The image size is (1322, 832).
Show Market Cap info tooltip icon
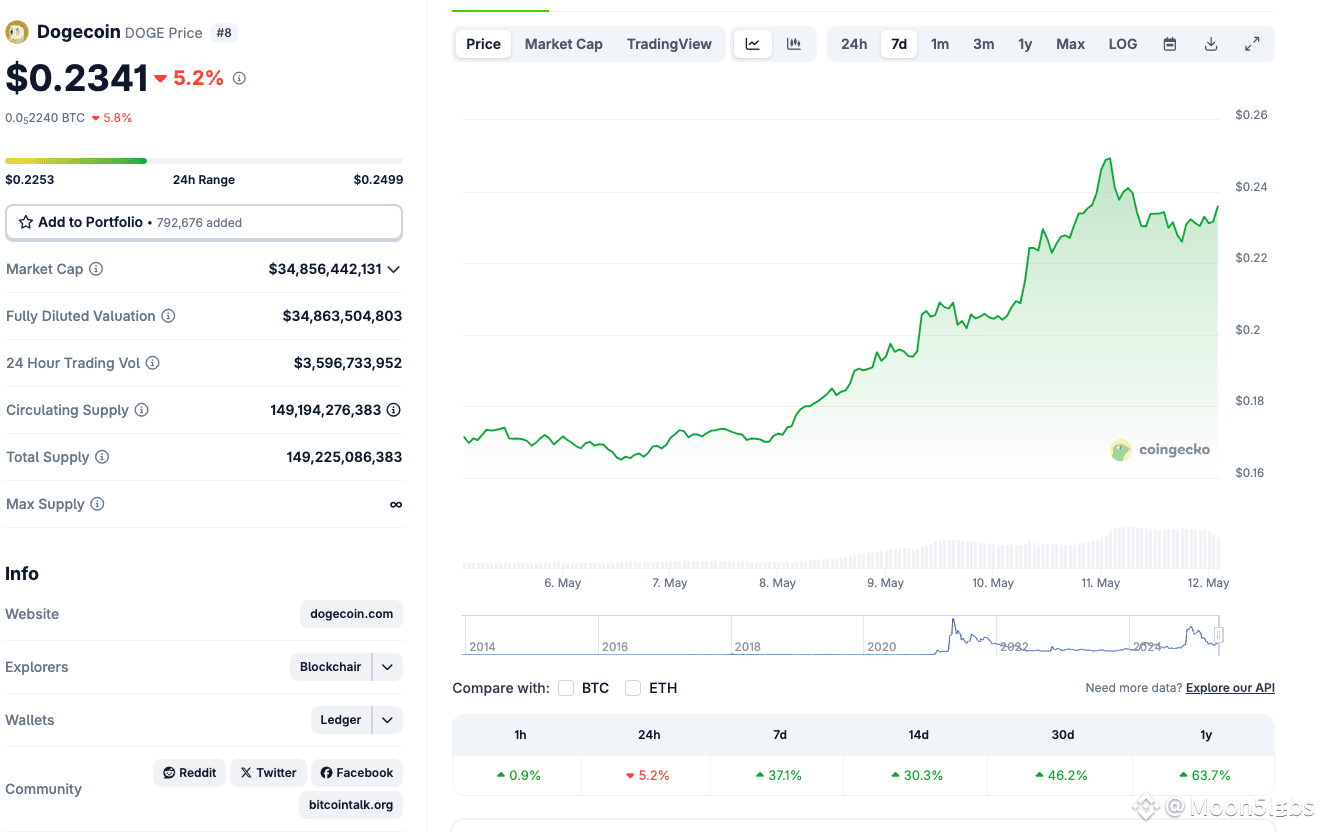(x=96, y=269)
